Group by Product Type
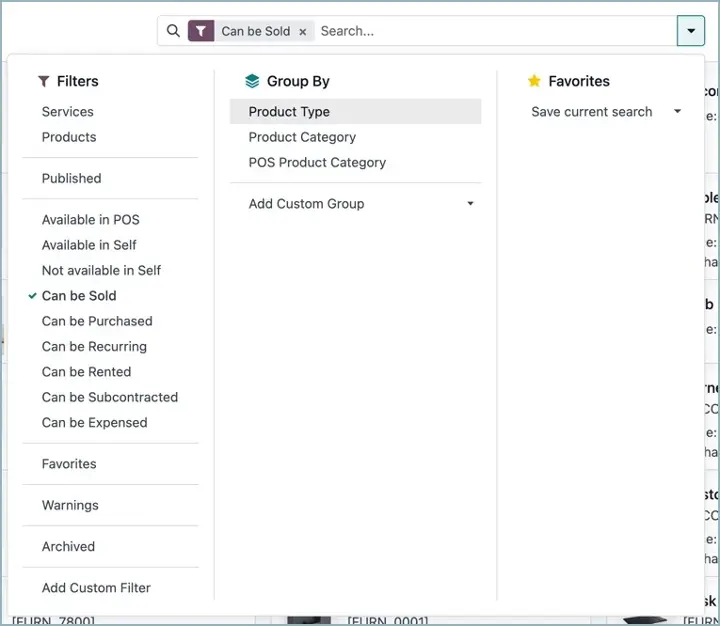Viewport: 720px width, 626px height. click(x=289, y=112)
